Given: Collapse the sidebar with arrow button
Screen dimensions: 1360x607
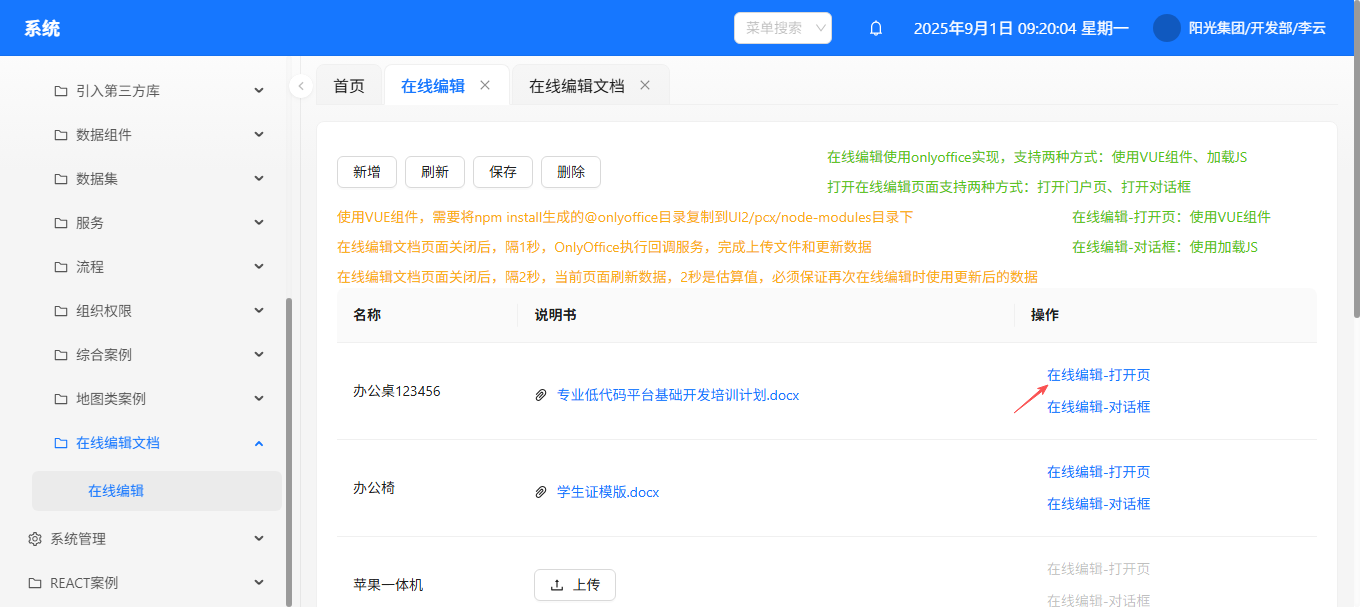Looking at the screenshot, I should [x=301, y=86].
